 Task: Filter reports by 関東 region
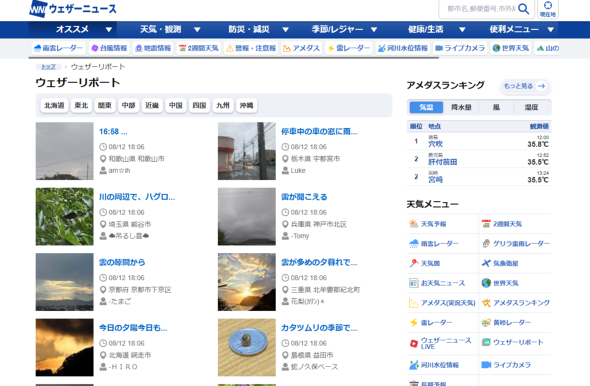(x=105, y=106)
